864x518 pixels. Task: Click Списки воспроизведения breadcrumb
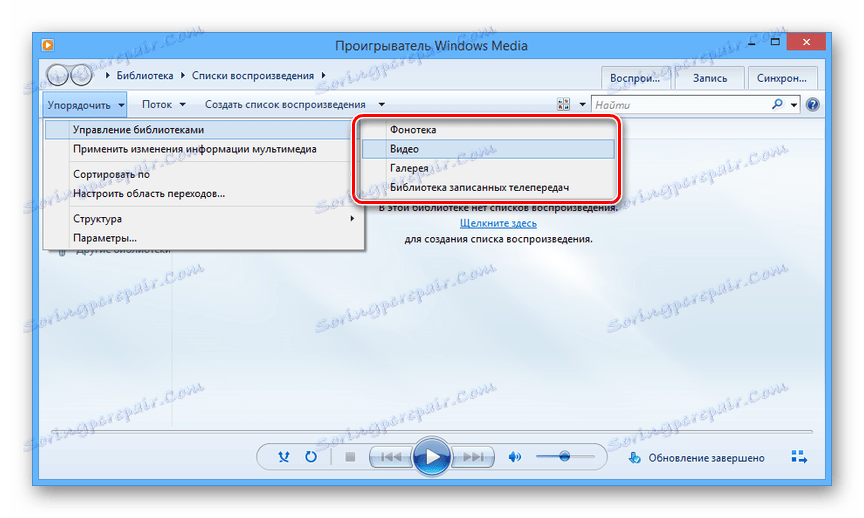pos(253,75)
